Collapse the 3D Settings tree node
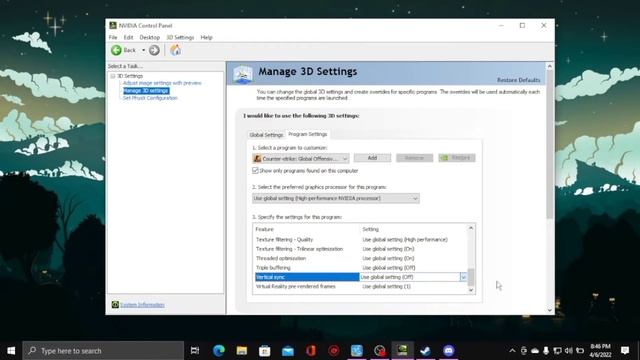 [x=113, y=76]
